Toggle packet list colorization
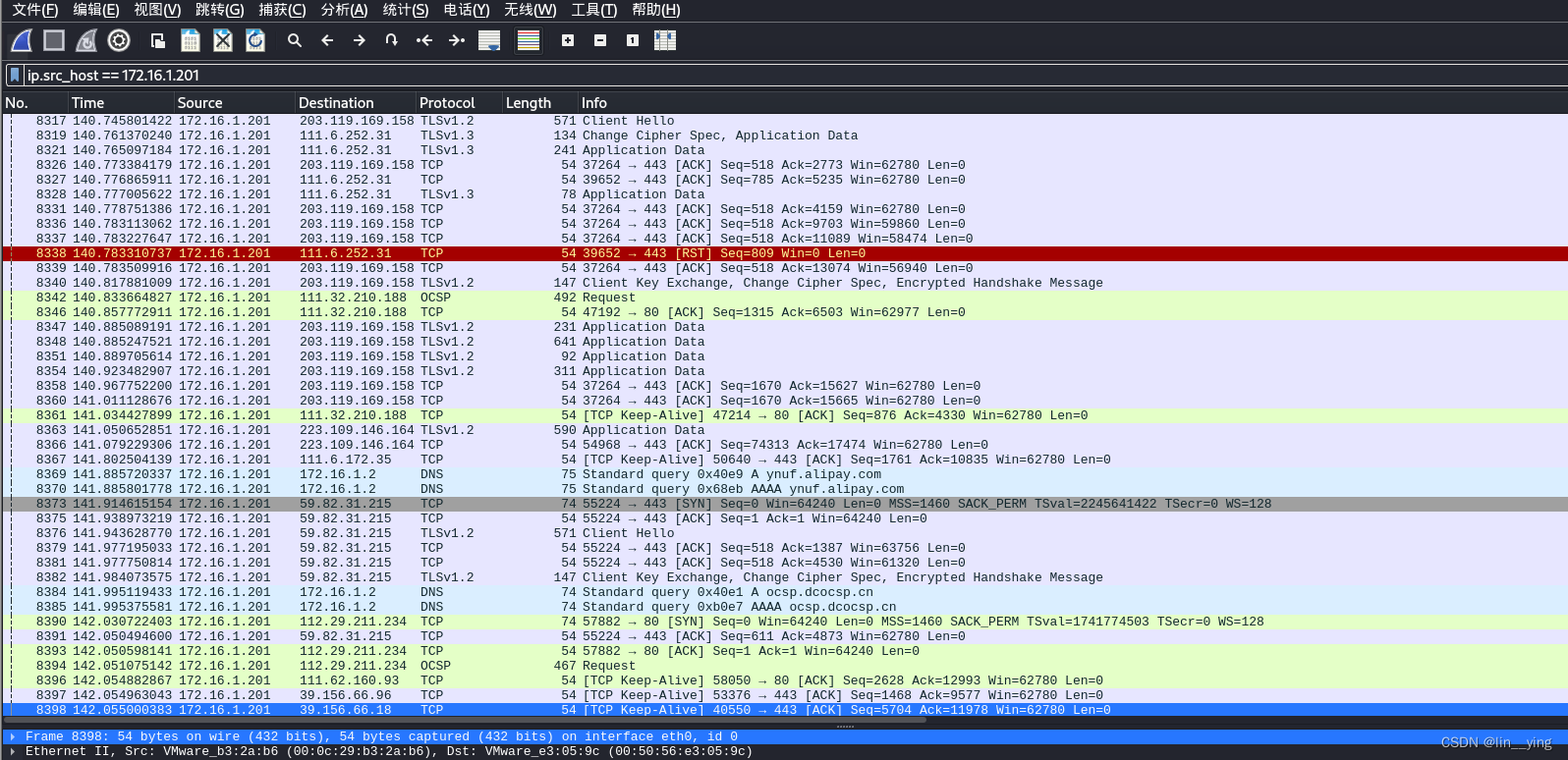1568x760 pixels. pyautogui.click(x=529, y=40)
